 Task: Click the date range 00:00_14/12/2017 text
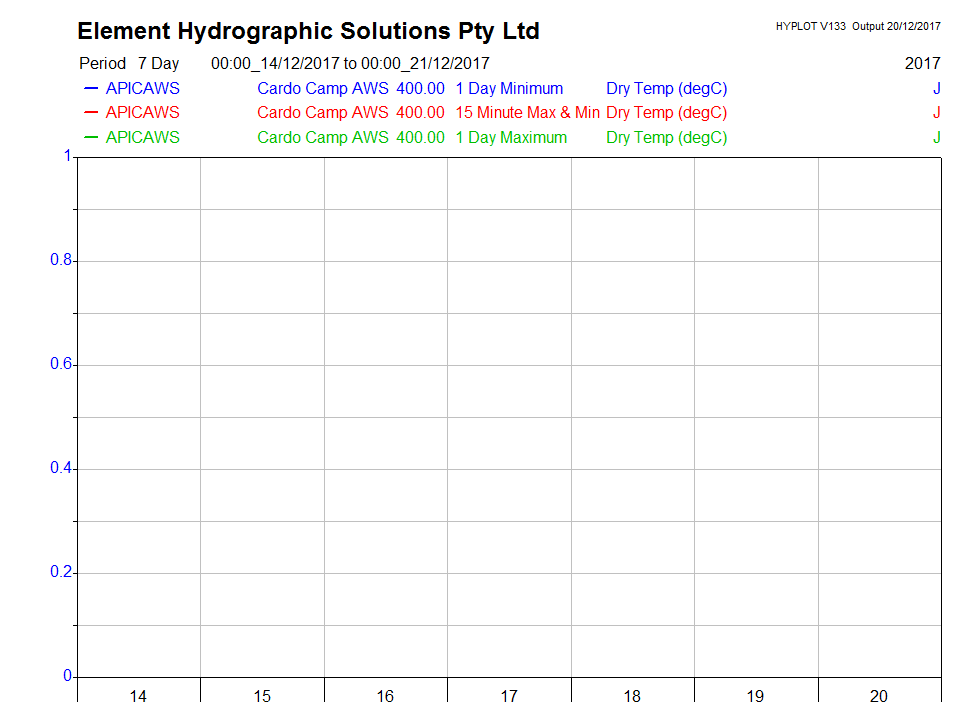(275, 64)
